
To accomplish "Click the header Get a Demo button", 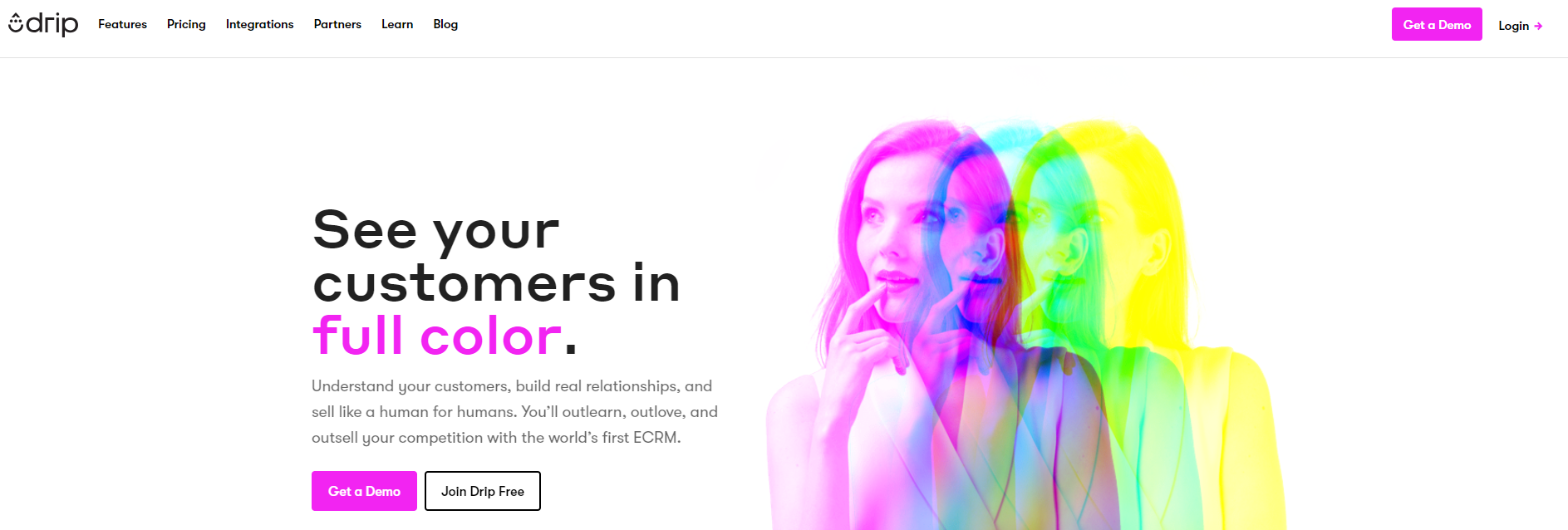I will pos(1437,24).
